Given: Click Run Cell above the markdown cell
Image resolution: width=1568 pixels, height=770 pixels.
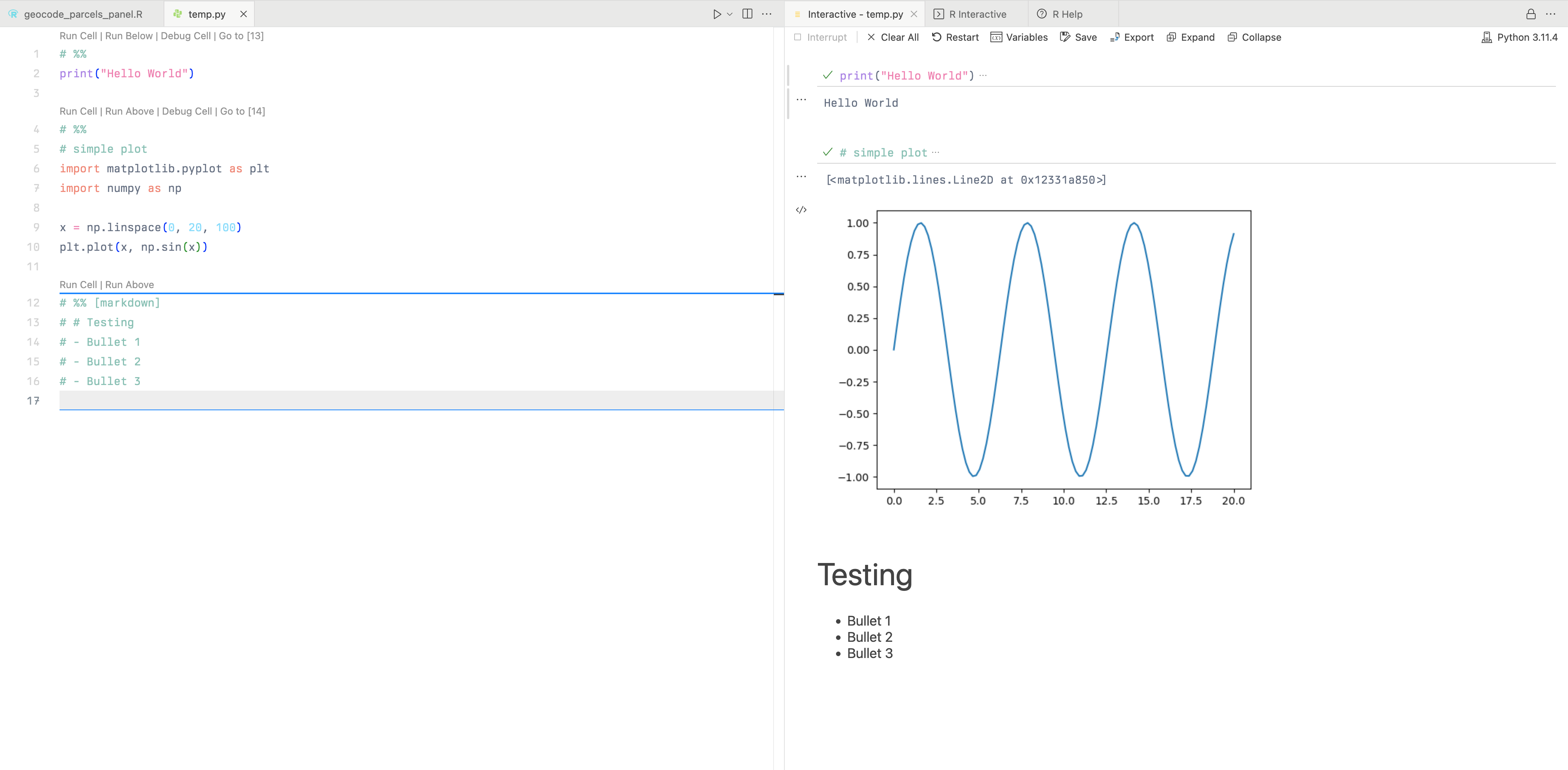Looking at the screenshot, I should click(78, 284).
